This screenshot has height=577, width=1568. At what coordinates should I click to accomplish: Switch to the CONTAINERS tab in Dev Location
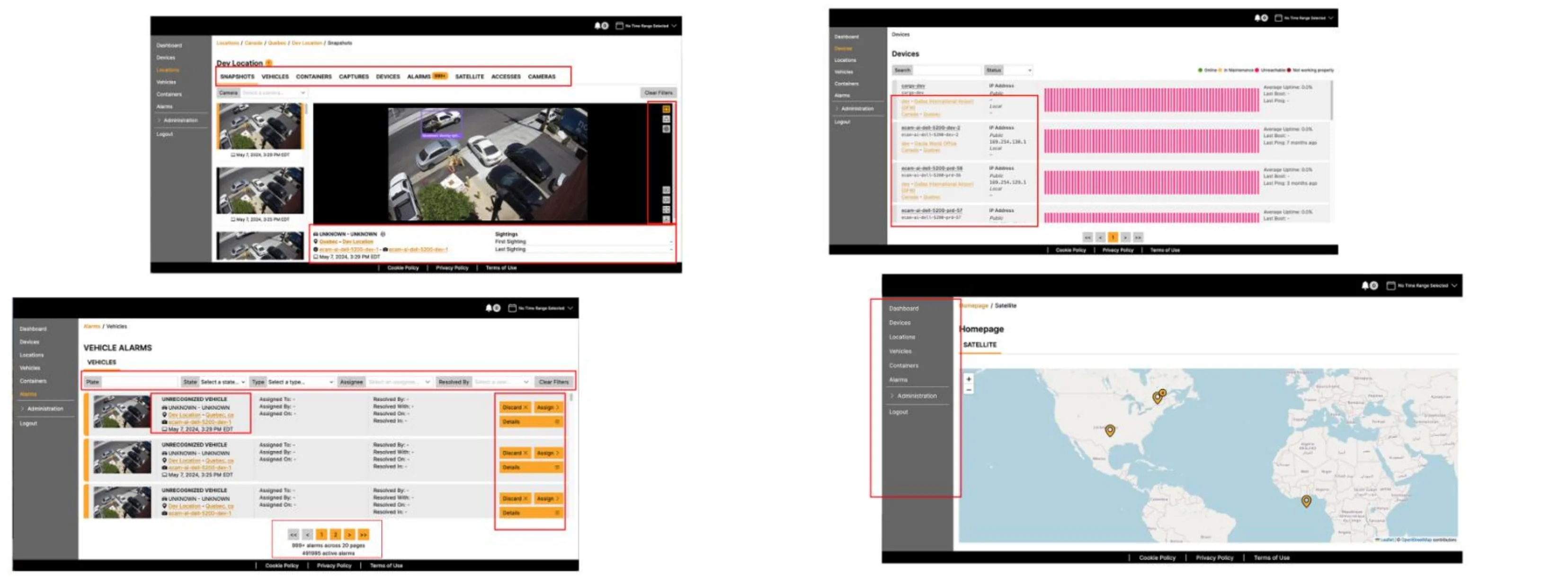313,77
